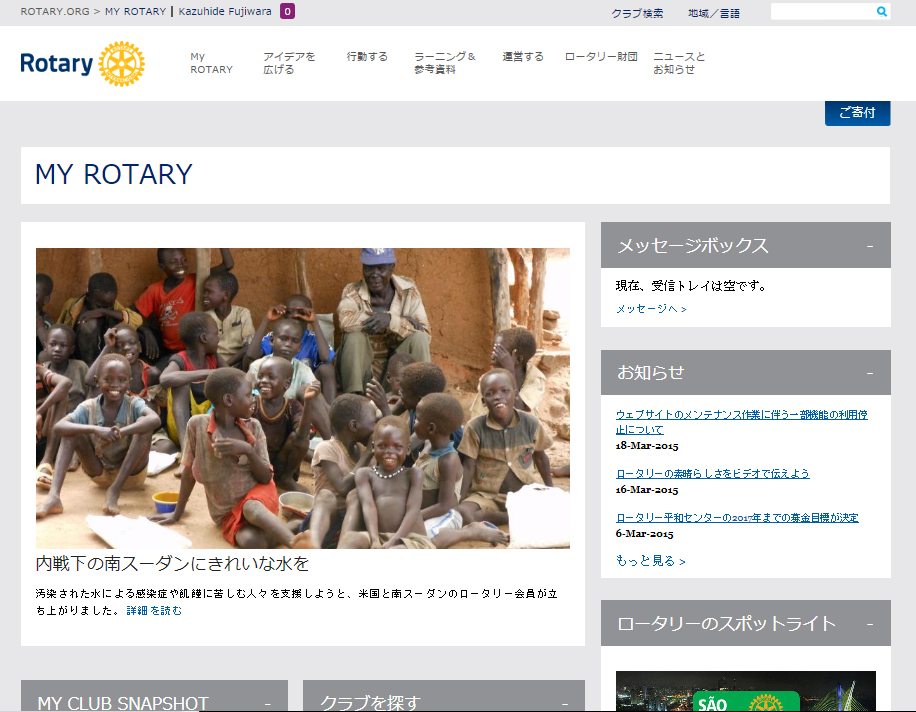This screenshot has width=916, height=712.
Task: Collapse the お知らせ panel
Action: pyautogui.click(x=870, y=373)
